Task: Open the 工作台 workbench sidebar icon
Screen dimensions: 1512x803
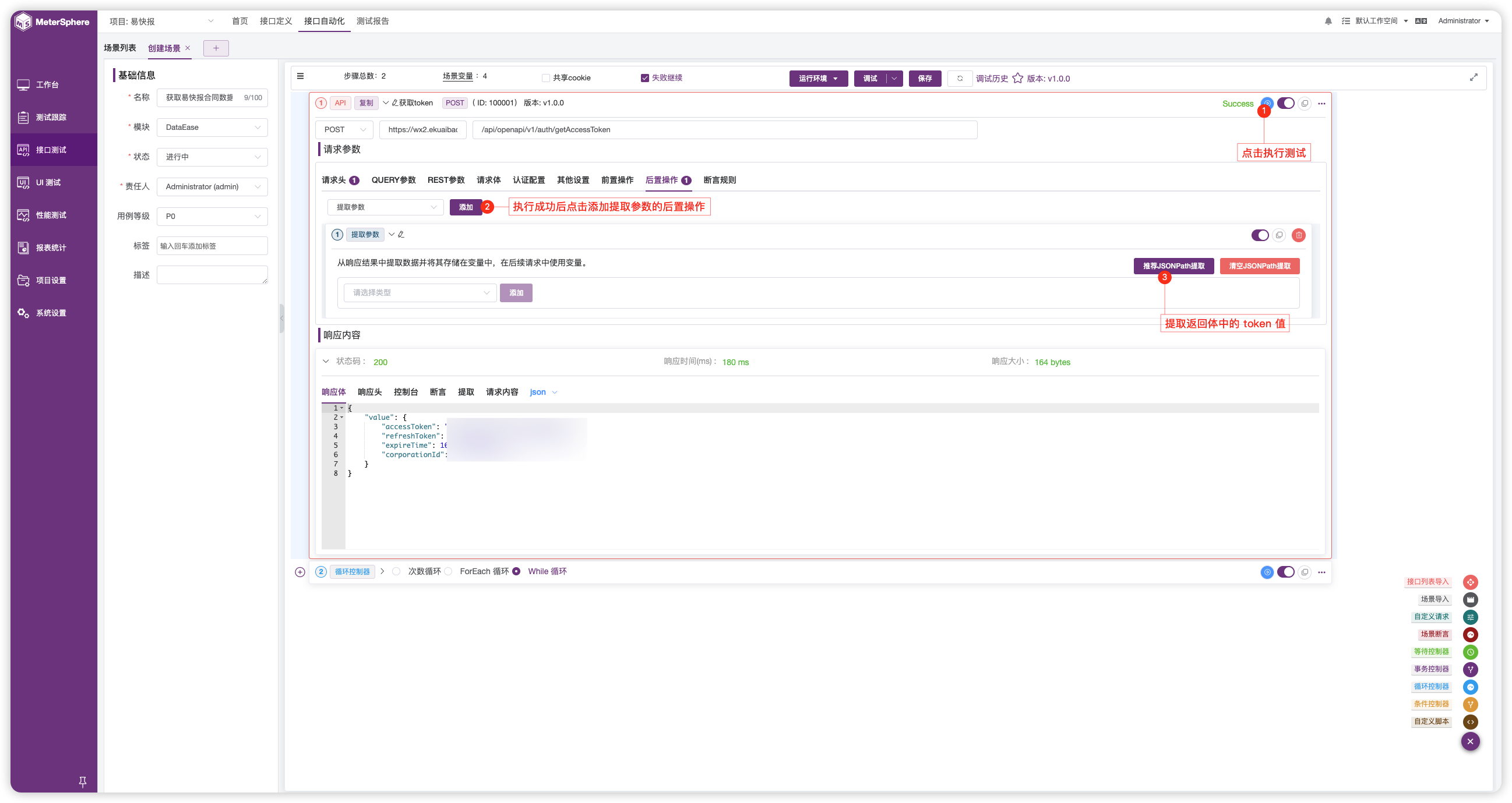Action: click(x=23, y=84)
